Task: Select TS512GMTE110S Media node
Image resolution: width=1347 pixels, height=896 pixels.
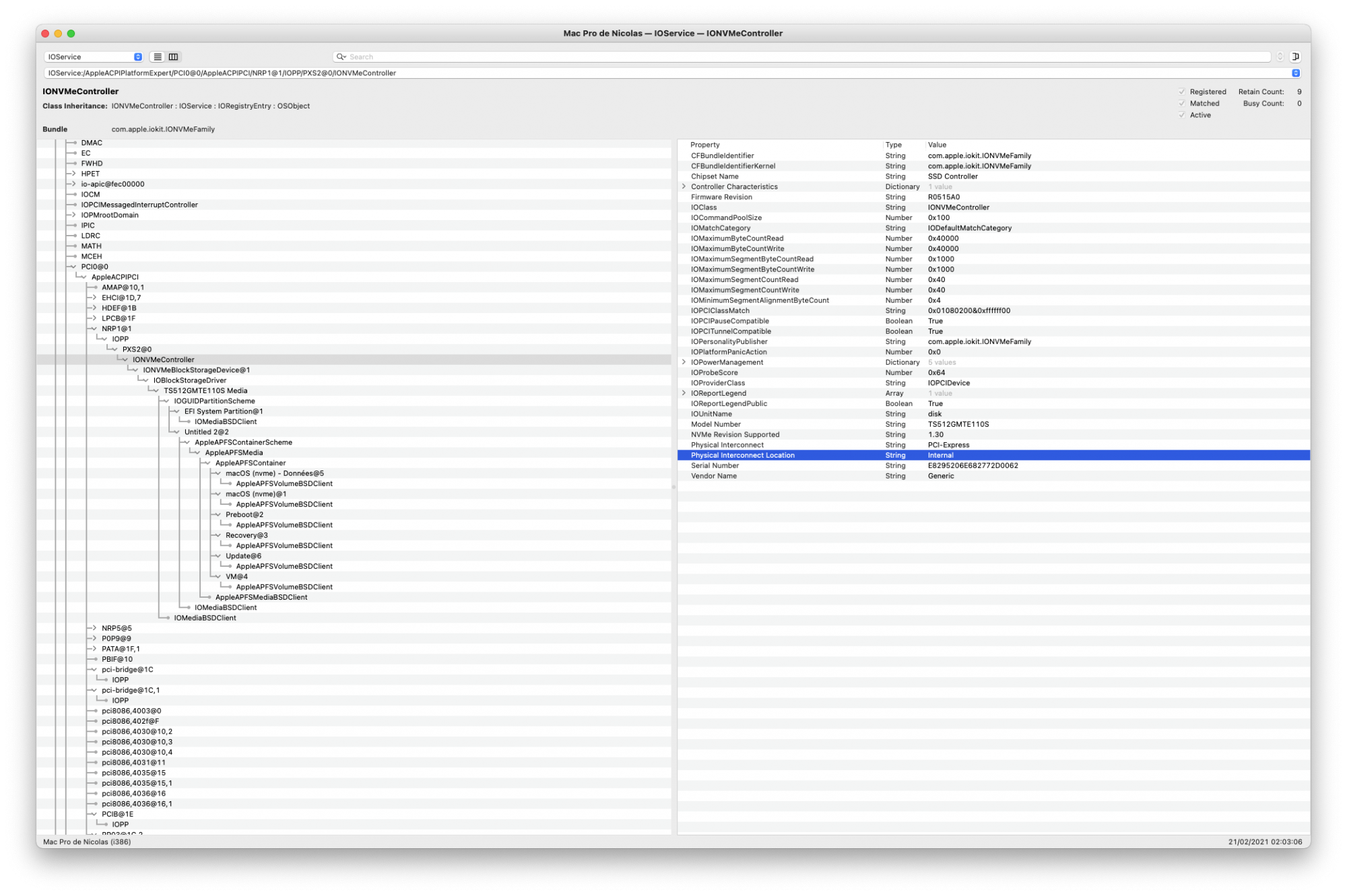Action: coord(205,390)
